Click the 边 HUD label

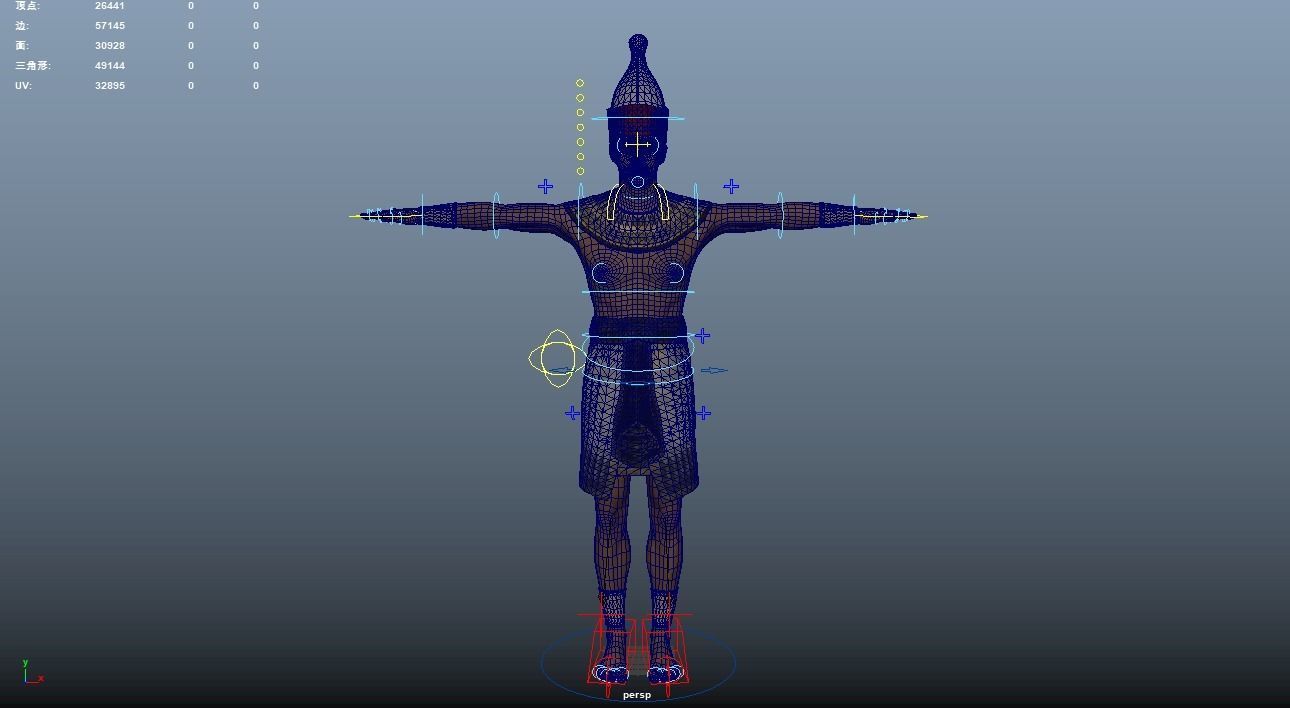pos(22,26)
